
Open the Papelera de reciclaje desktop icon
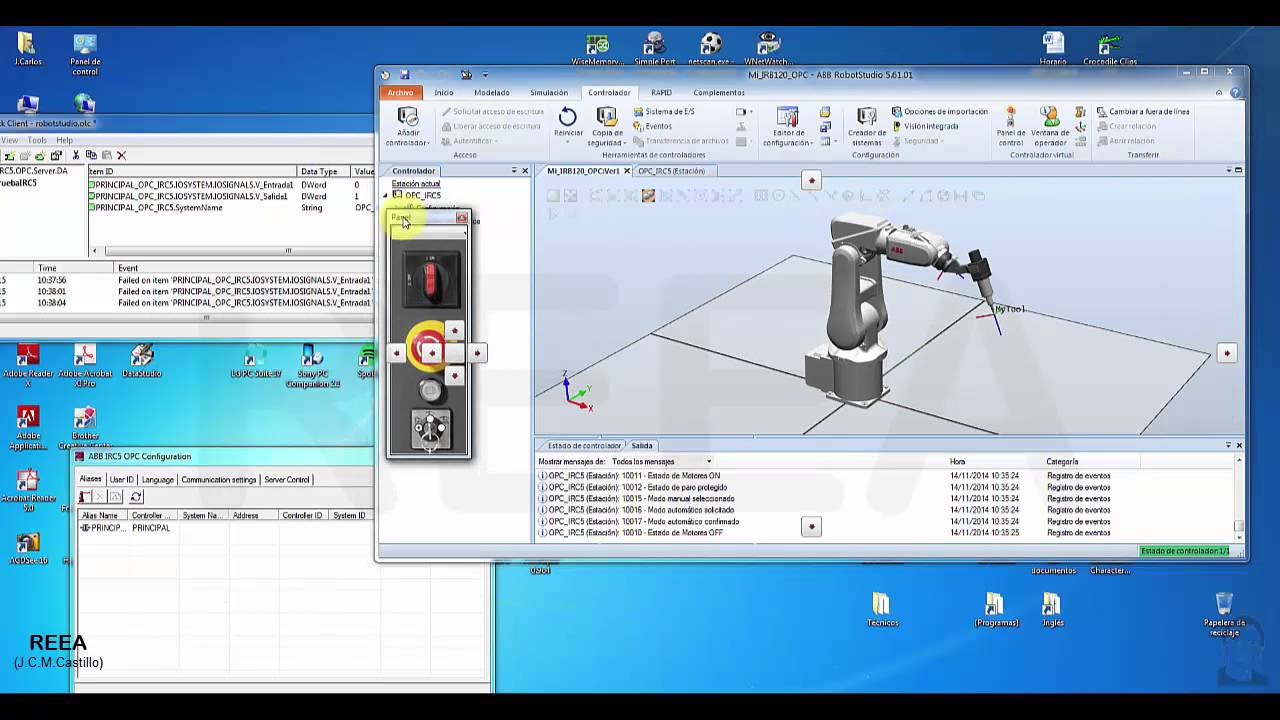pos(1224,615)
